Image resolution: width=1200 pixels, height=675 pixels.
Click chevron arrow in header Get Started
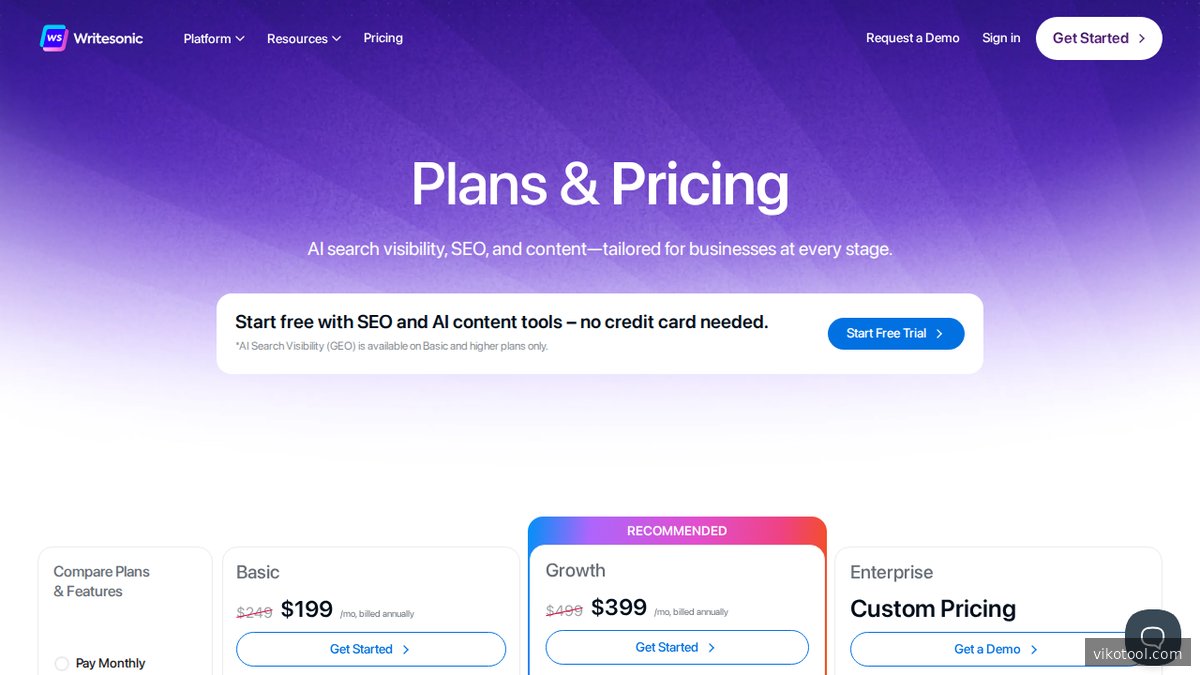tap(1141, 38)
